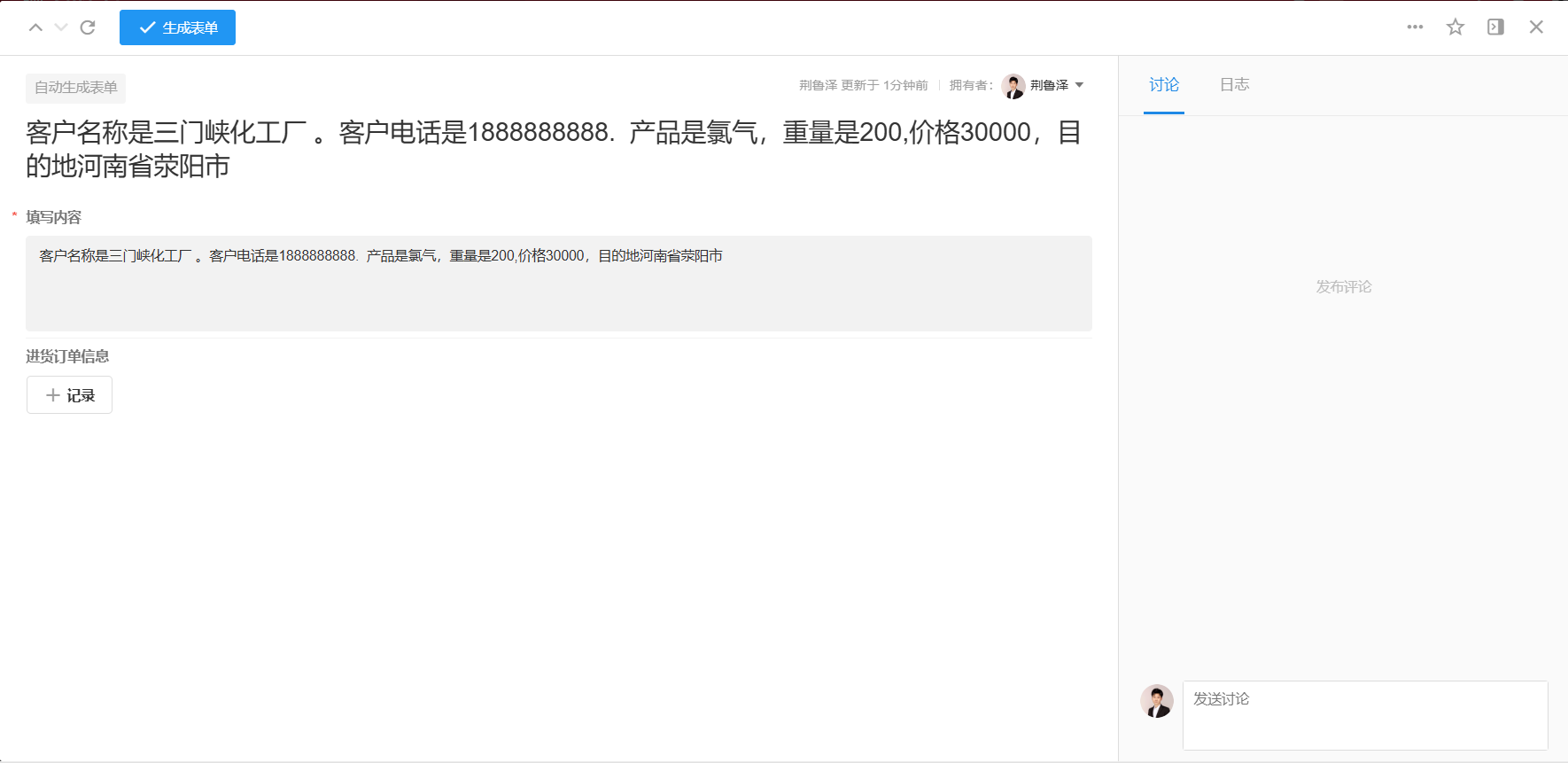The height and width of the screenshot is (763, 1568).
Task: Collapse the right side panel
Action: [x=1495, y=27]
